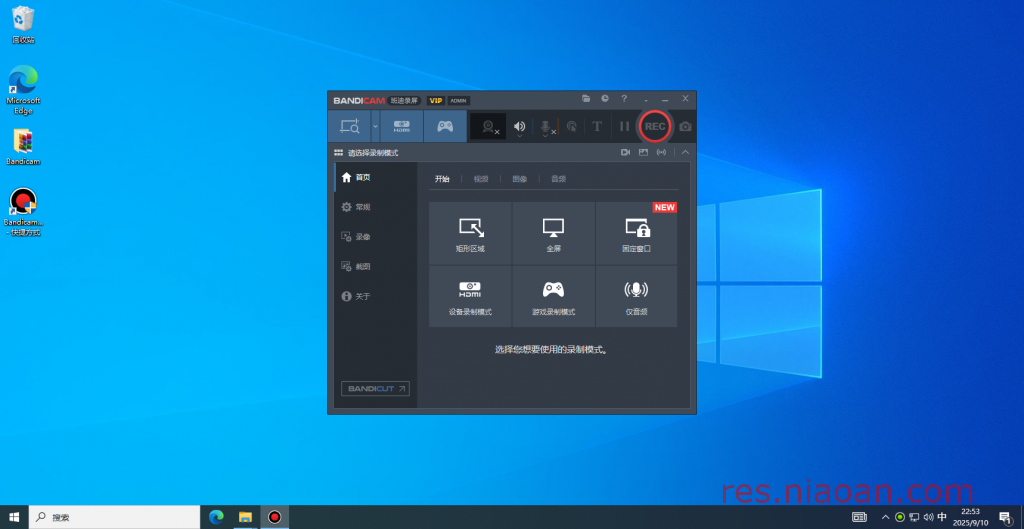Viewport: 1024px width, 529px height.
Task: Open the news widget icon in taskbar
Action: [x=859, y=517]
